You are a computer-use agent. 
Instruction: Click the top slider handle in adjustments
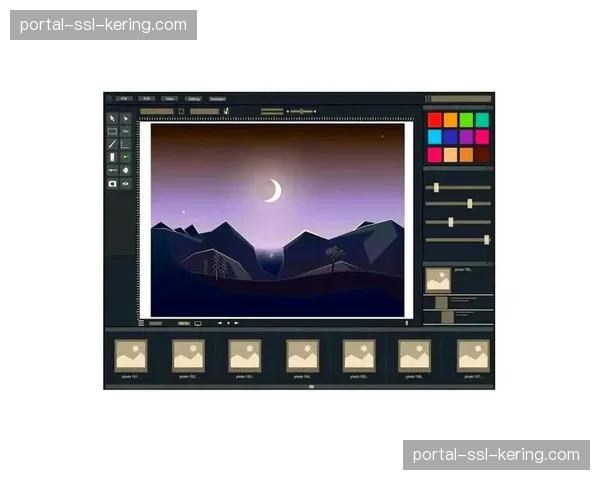436,187
